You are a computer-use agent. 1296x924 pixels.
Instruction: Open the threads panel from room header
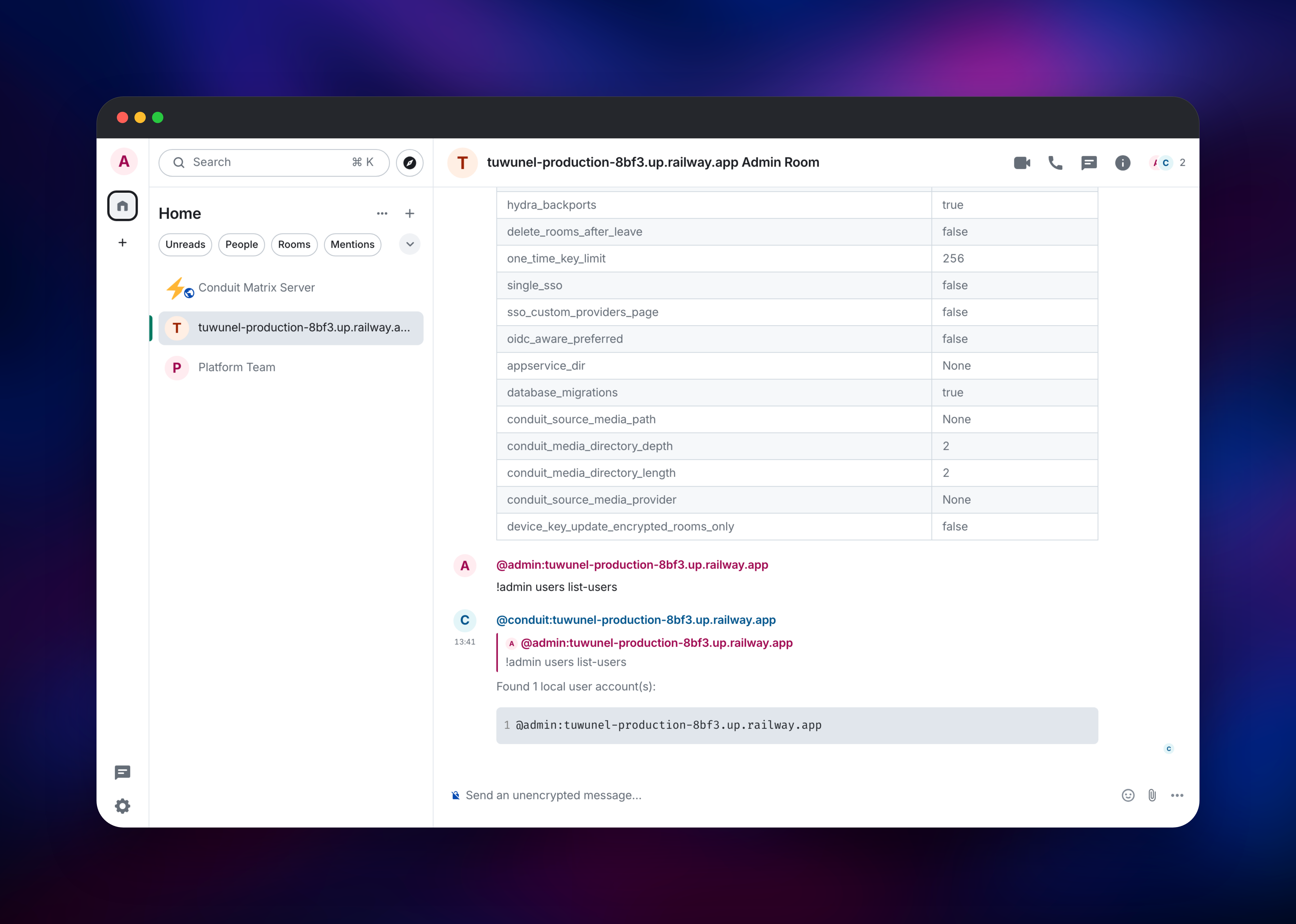[1089, 163]
